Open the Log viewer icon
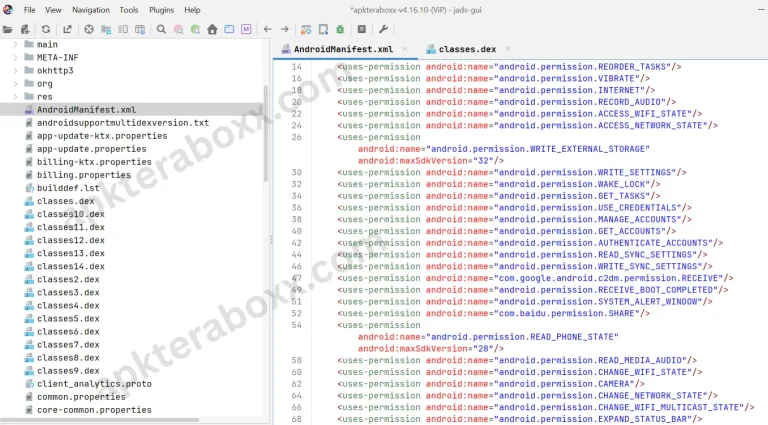 point(361,29)
